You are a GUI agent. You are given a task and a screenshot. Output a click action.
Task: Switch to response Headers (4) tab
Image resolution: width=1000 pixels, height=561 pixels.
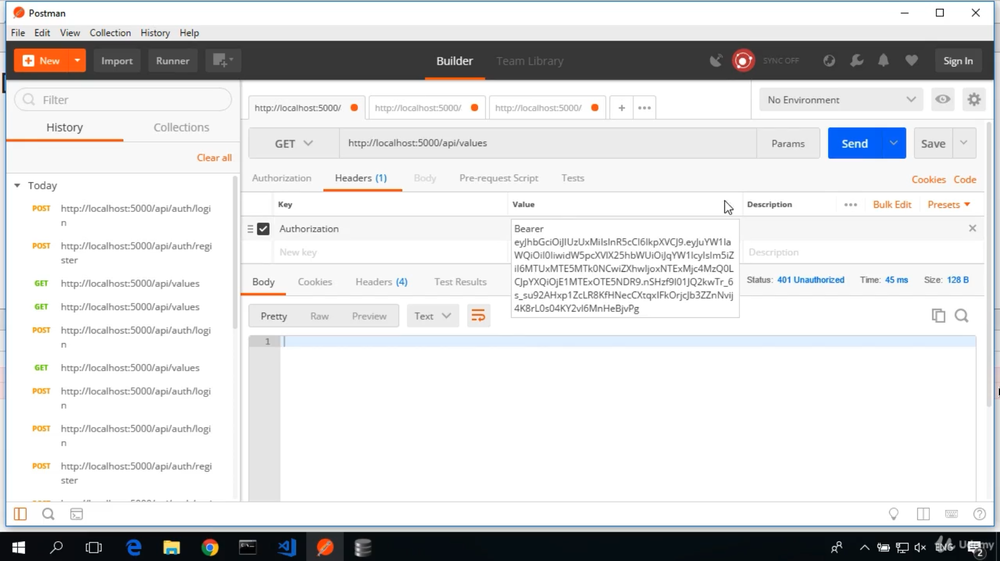381,282
